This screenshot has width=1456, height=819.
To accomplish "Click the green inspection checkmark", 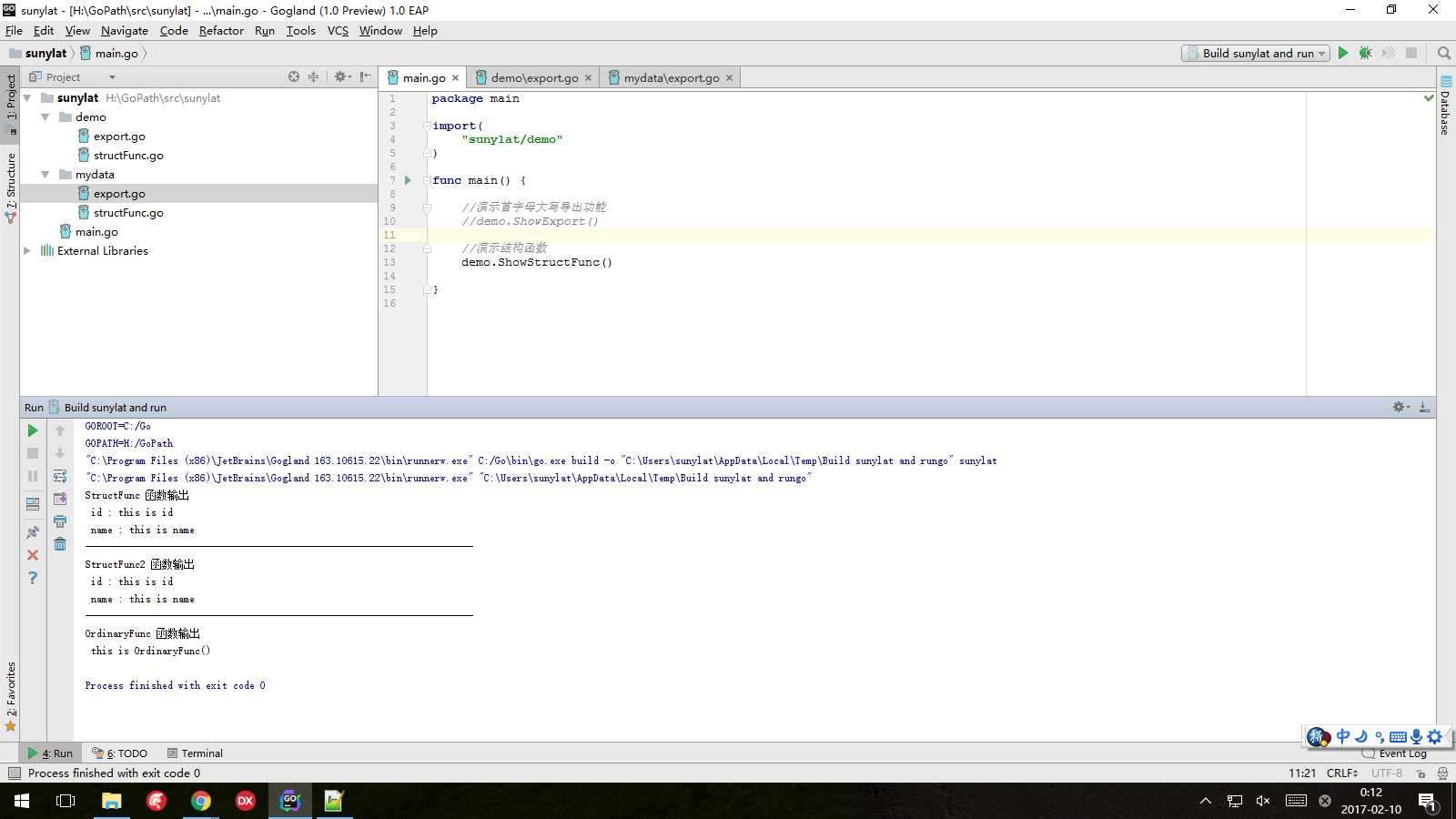I will (x=1428, y=97).
